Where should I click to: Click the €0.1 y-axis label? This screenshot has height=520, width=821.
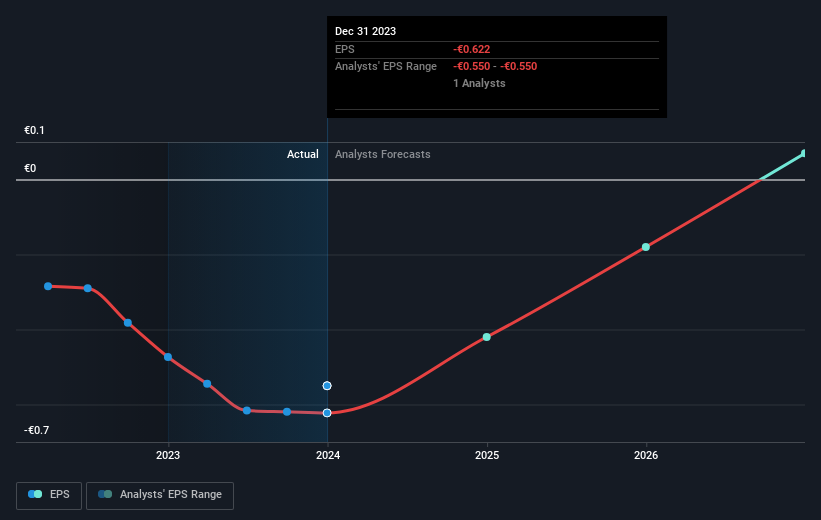click(x=35, y=130)
